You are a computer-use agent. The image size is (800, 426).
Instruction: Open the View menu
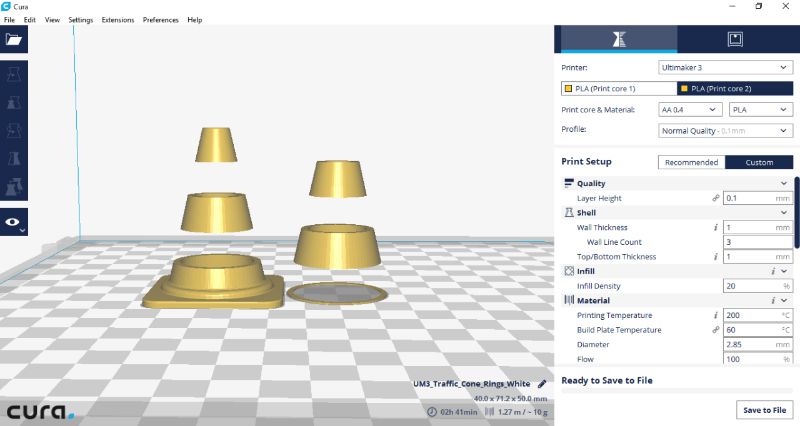52,20
